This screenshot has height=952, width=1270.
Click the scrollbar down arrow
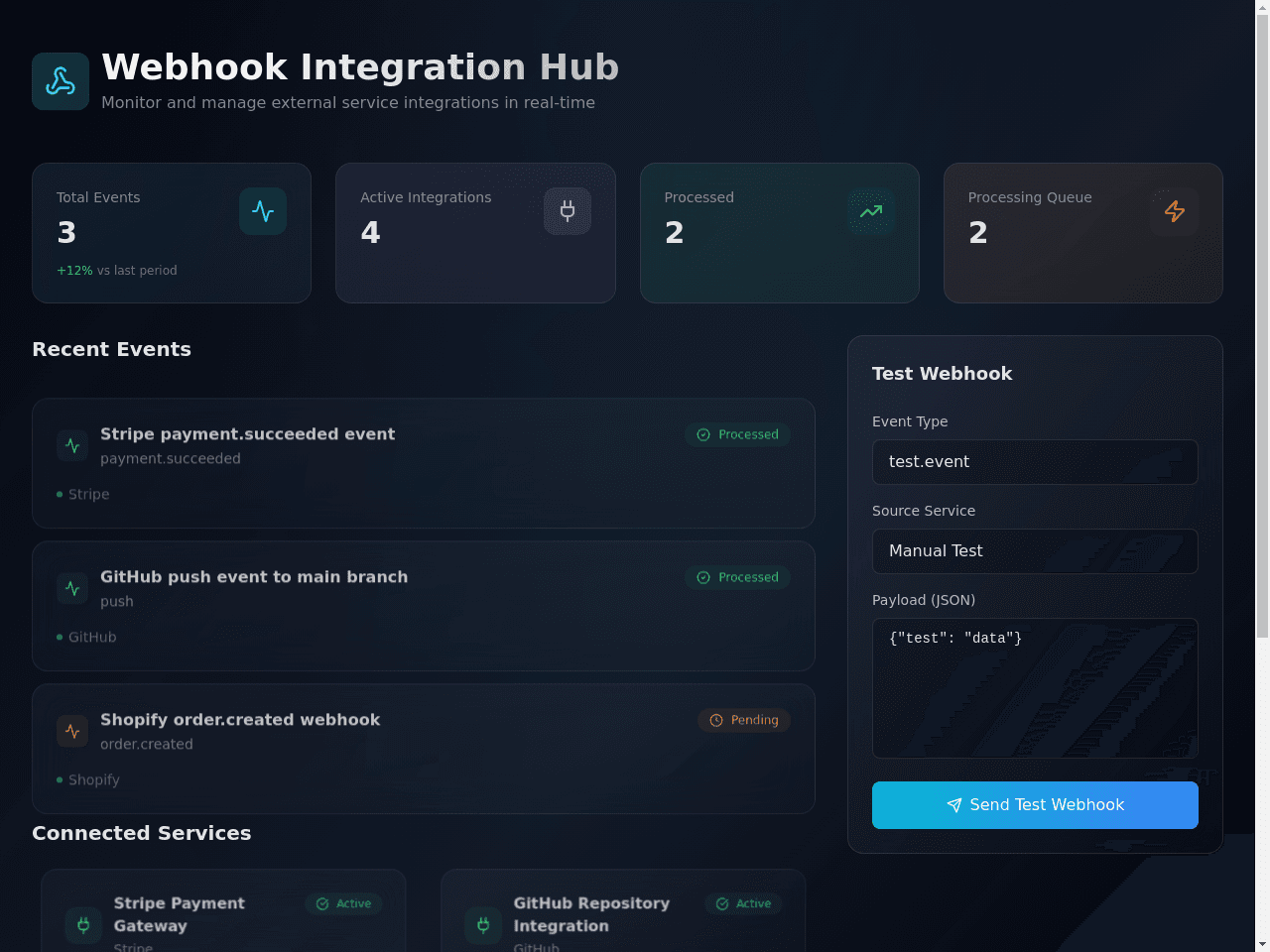[x=1262, y=944]
